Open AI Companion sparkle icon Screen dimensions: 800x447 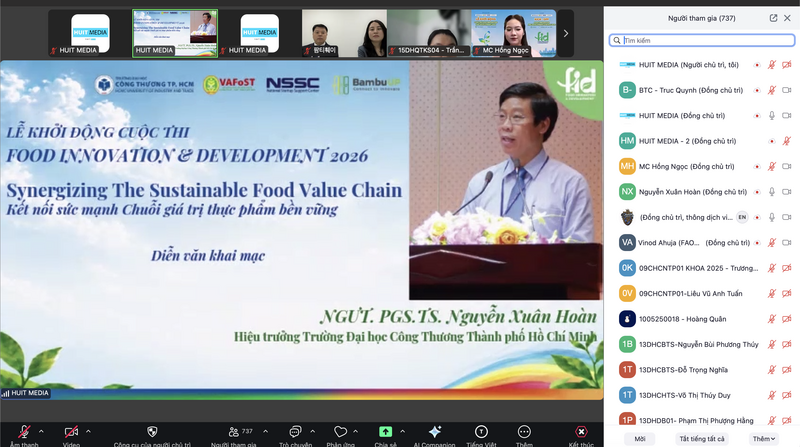(435, 432)
